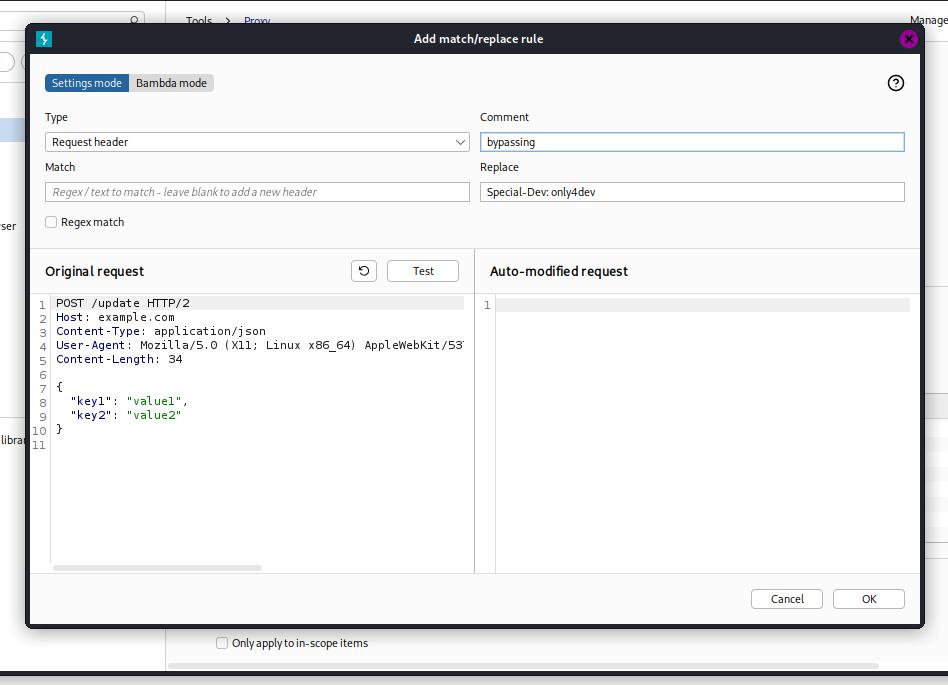Click the empty Auto-modified request editor line
Viewport: 948px width, 685px height.
pos(703,305)
